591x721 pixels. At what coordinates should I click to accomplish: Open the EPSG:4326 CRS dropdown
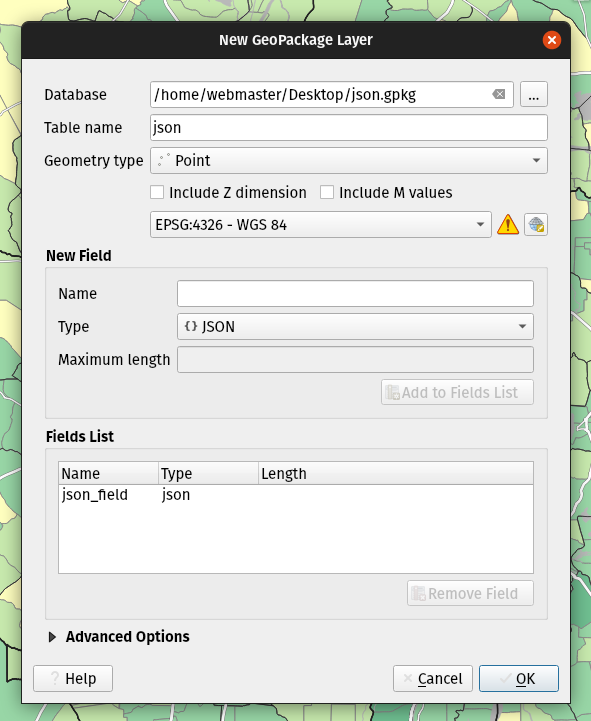coord(321,225)
